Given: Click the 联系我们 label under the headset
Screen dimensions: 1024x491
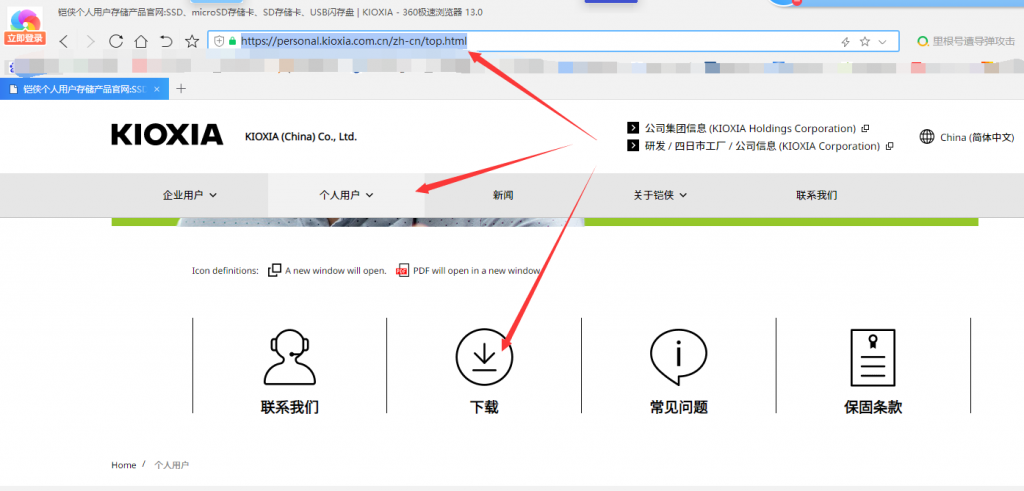Looking at the screenshot, I should [289, 407].
